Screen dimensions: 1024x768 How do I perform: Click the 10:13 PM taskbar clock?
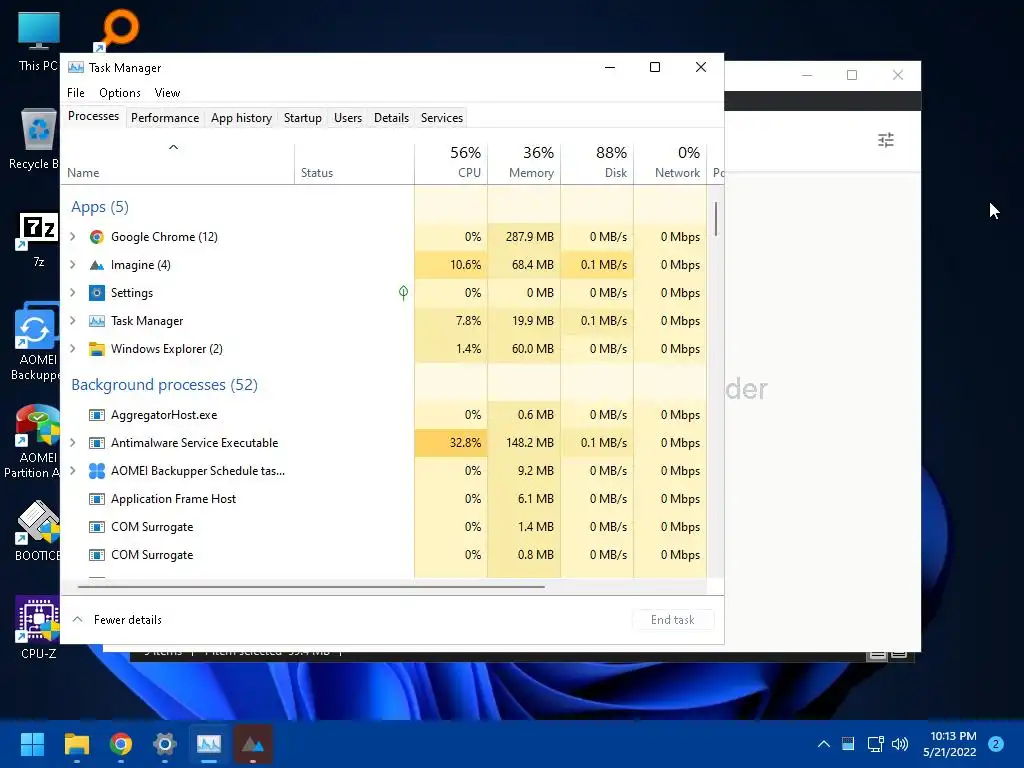tap(952, 736)
